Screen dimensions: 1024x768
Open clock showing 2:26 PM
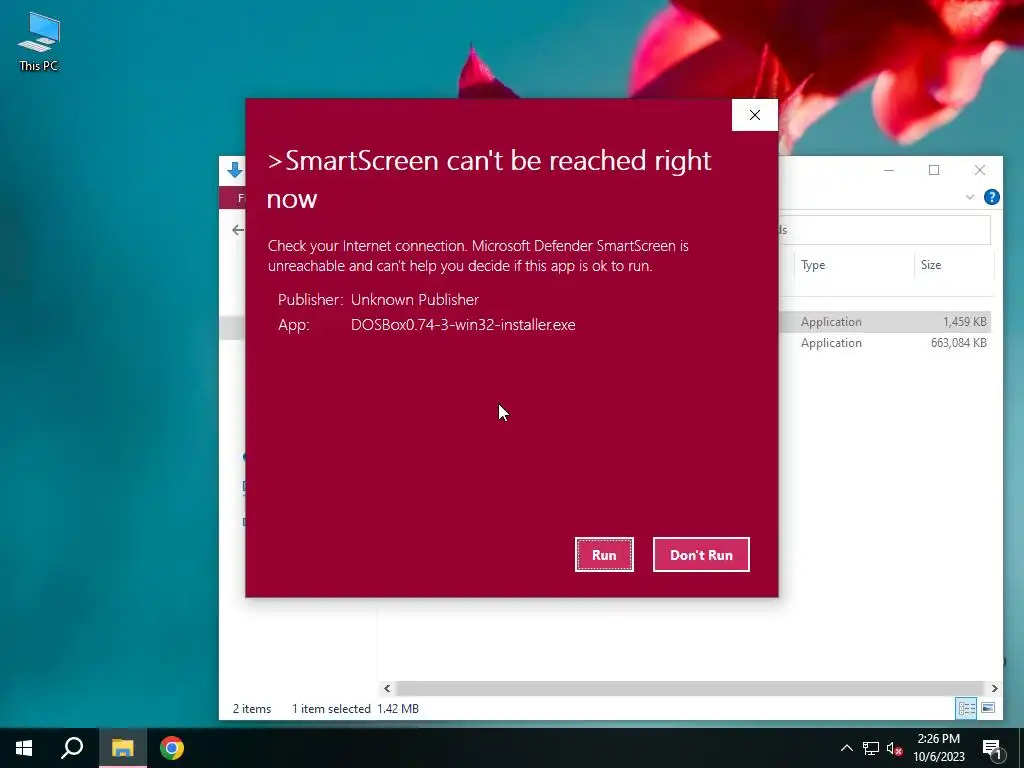938,748
